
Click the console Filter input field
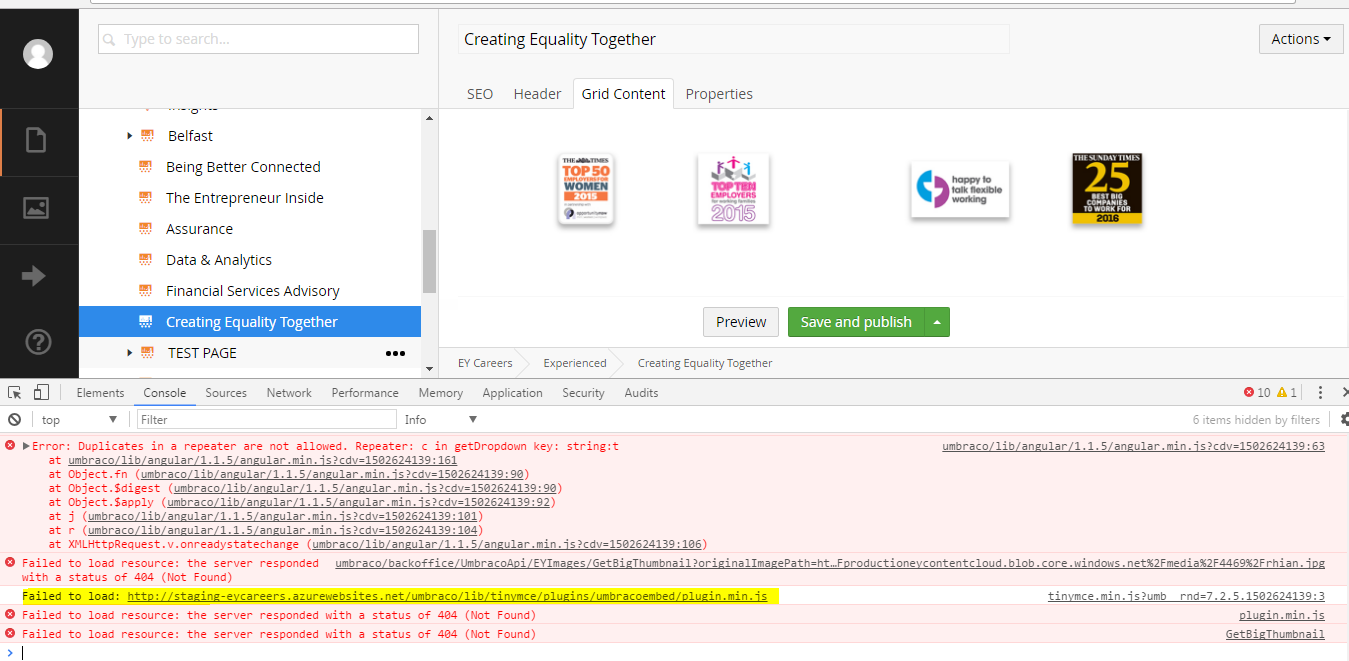click(x=267, y=420)
